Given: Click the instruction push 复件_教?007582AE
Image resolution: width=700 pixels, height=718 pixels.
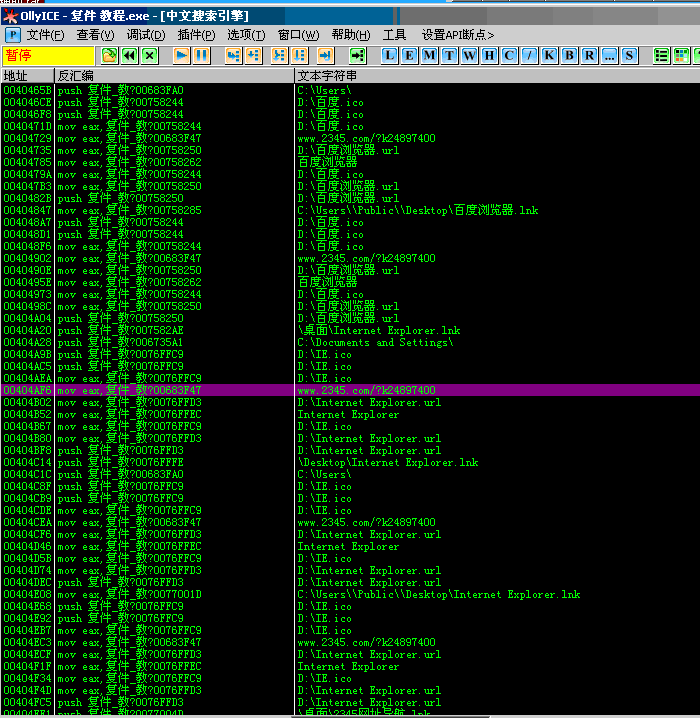Looking at the screenshot, I should click(120, 330).
